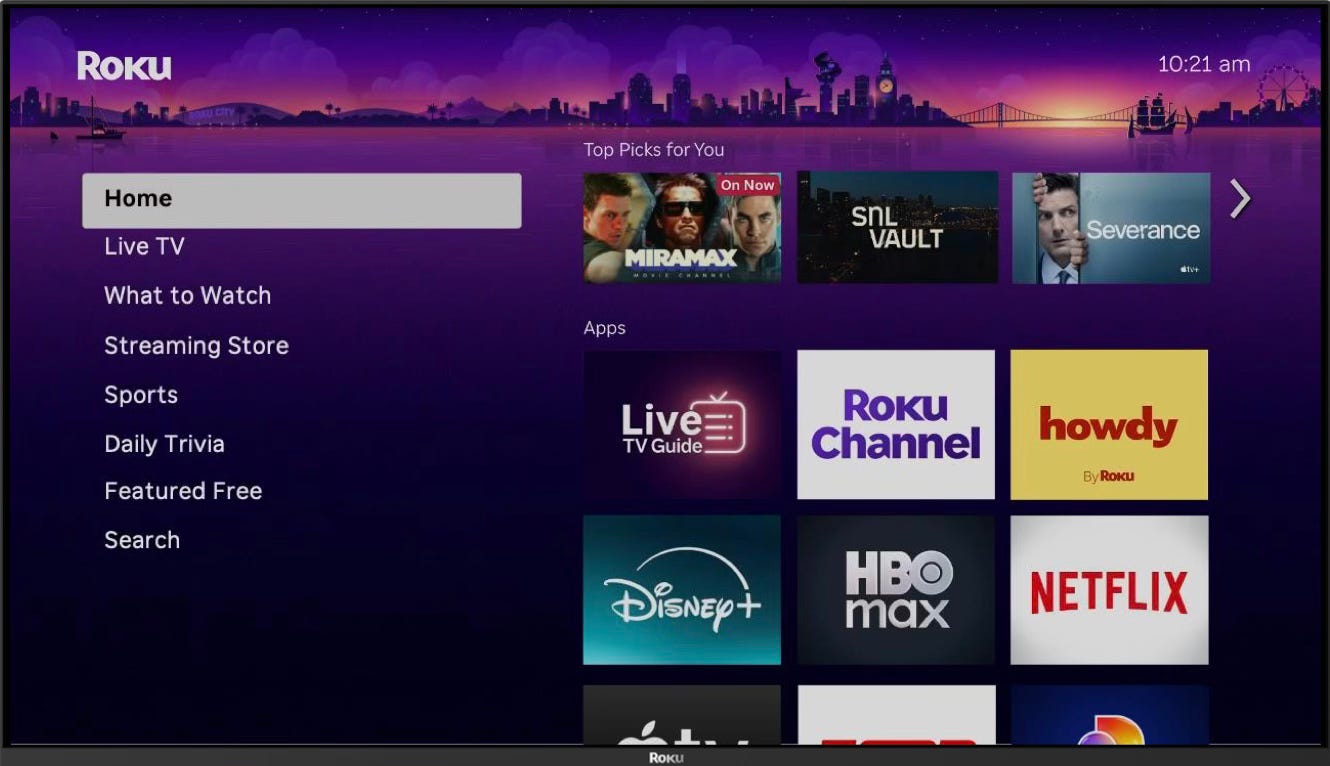Open the HBO Max app
The width and height of the screenshot is (1330, 766).
[896, 590]
